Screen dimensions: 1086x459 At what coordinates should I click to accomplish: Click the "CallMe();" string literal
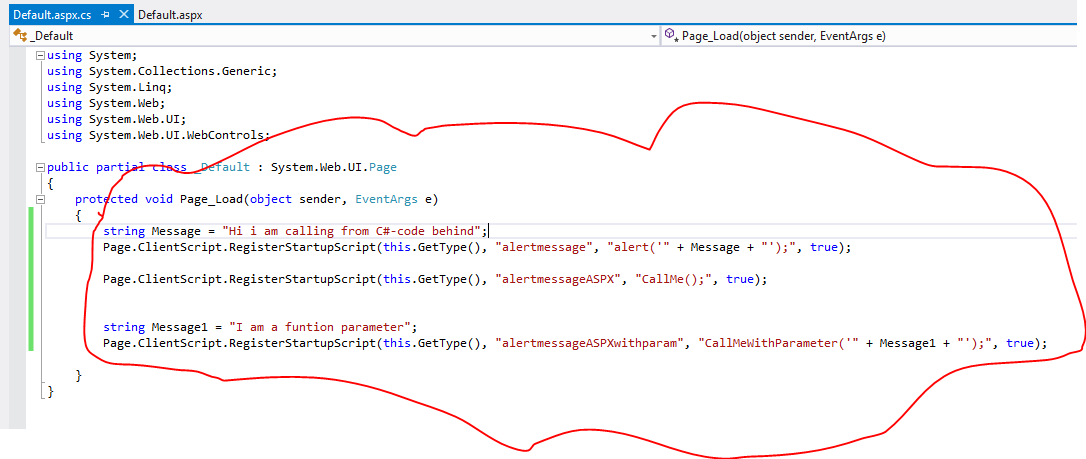click(673, 280)
